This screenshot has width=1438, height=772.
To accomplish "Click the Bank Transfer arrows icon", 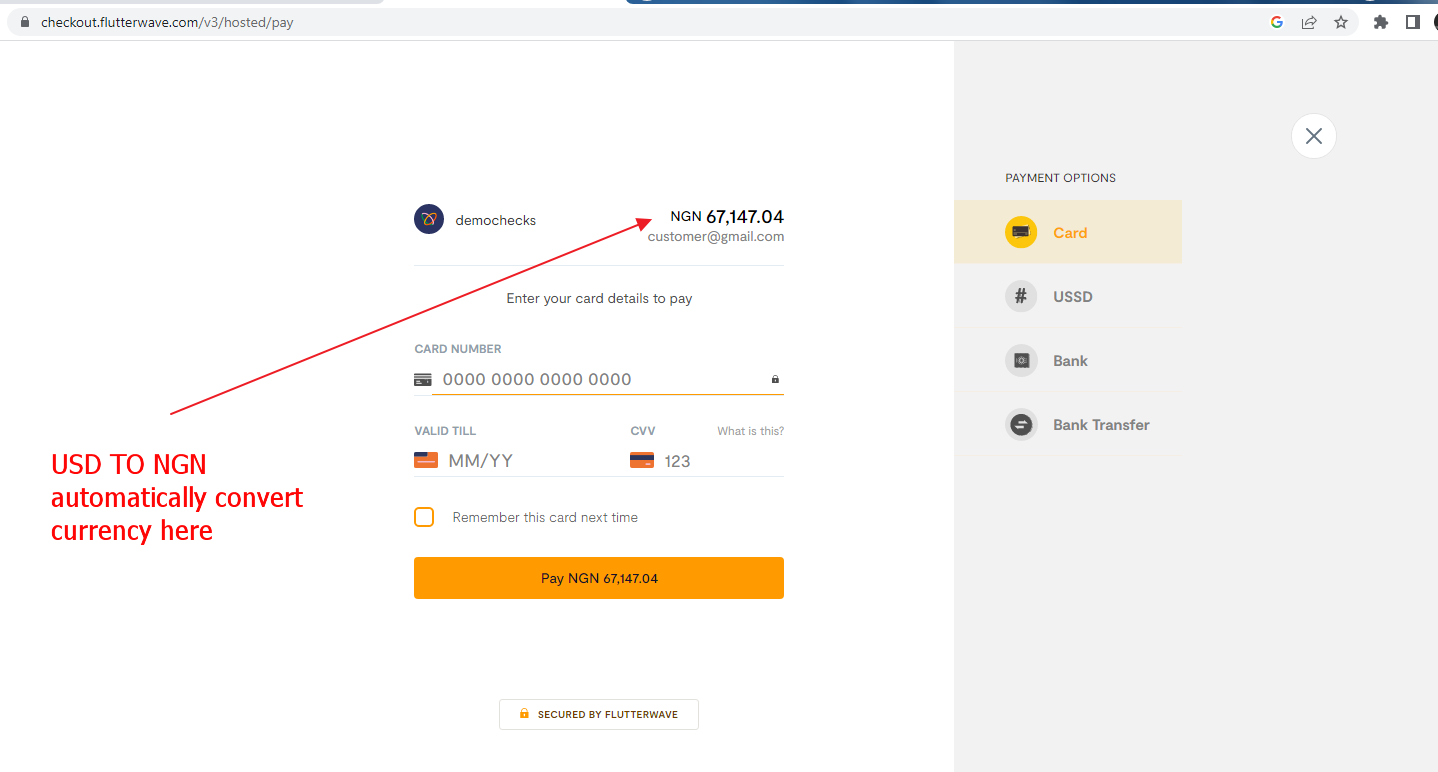I will tap(1021, 424).
